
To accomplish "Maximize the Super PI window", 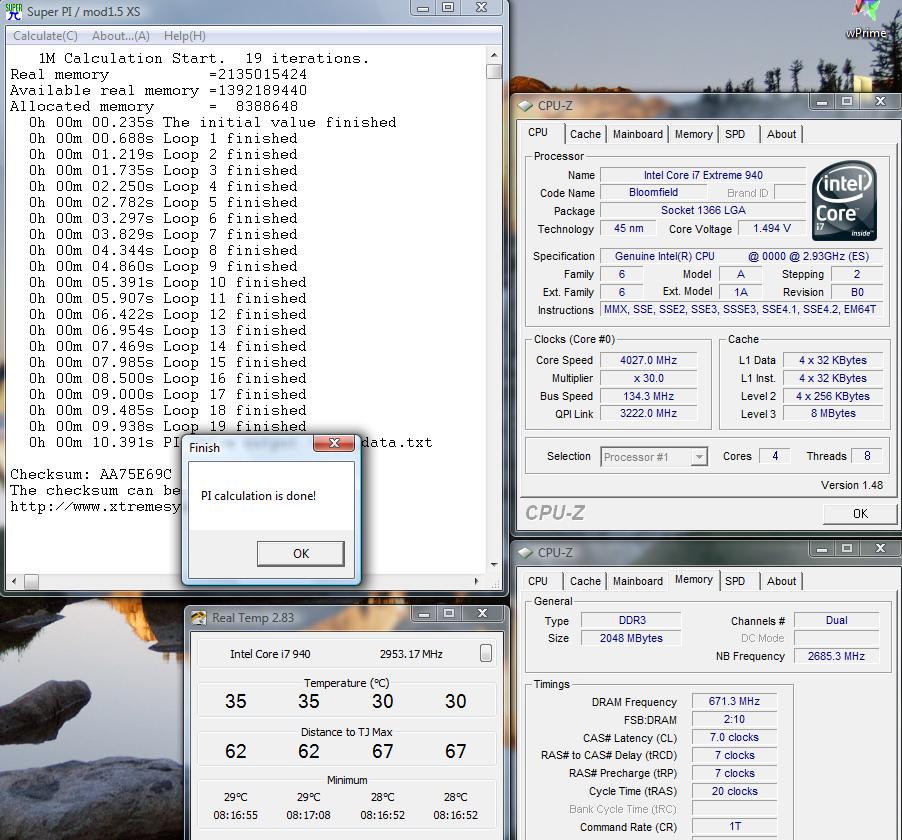I will click(x=448, y=7).
